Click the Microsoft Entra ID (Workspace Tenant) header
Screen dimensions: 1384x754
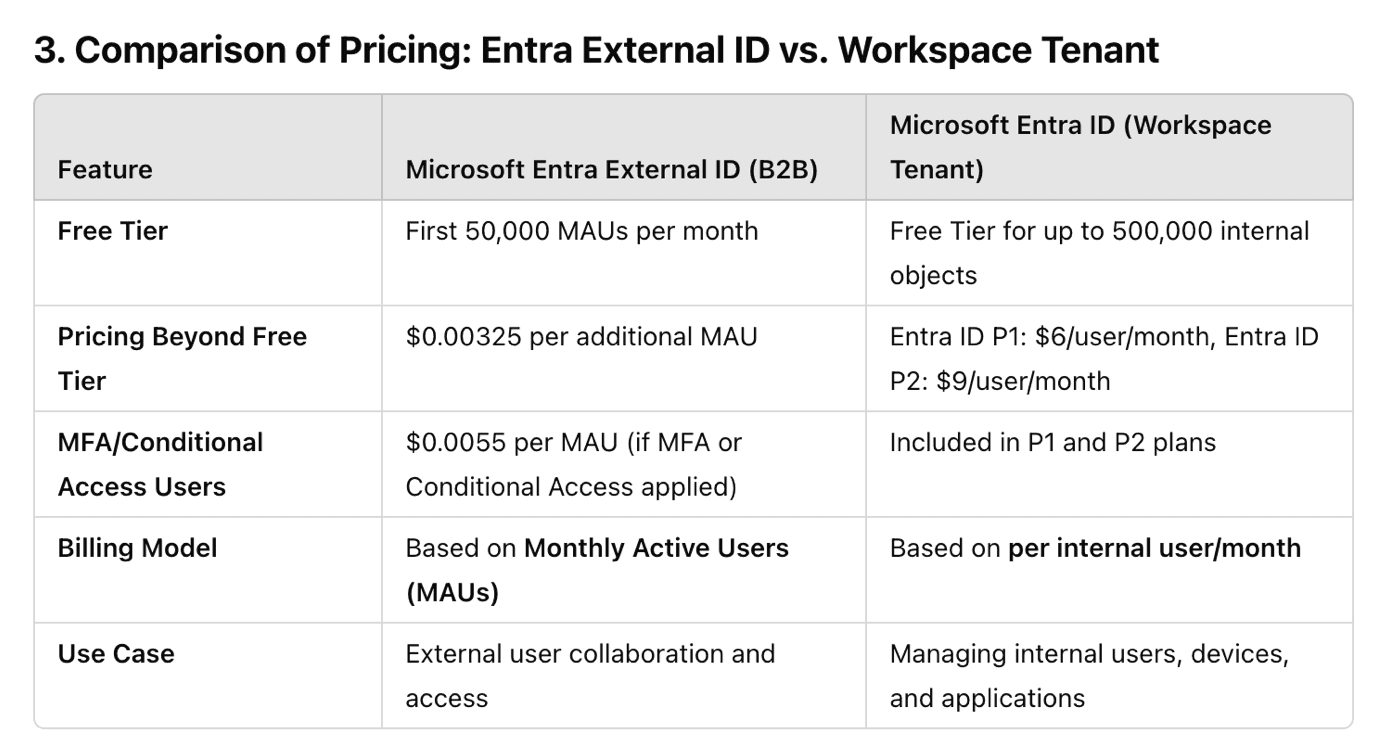click(1081, 147)
